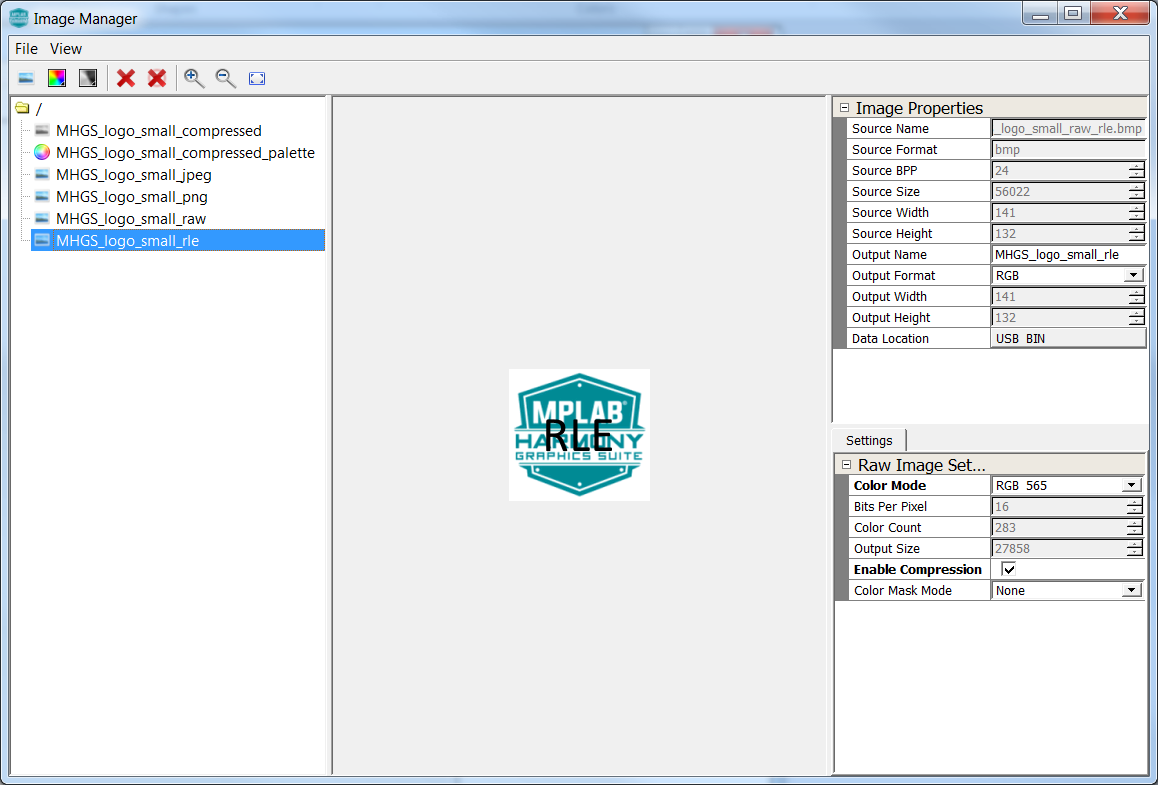Click the zoom in magnifier icon
The image size is (1158, 785).
click(194, 78)
